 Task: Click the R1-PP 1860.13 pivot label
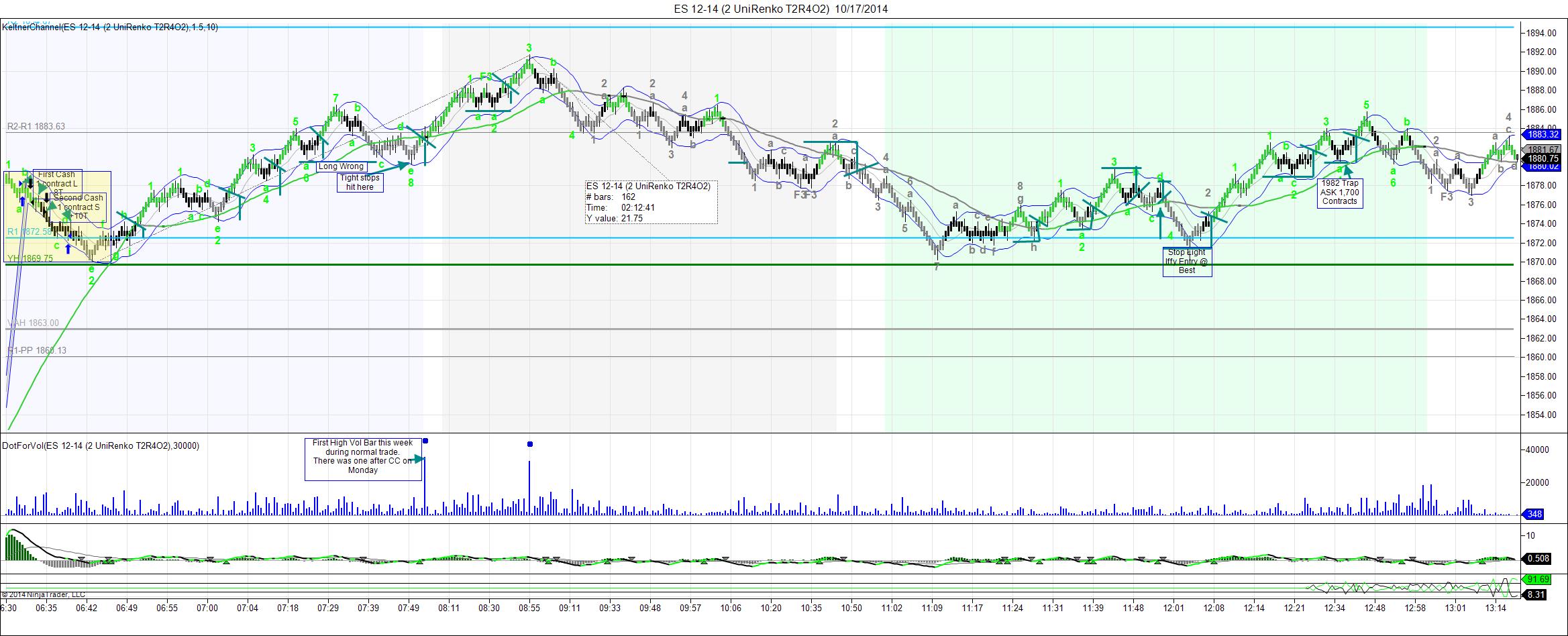click(x=37, y=350)
